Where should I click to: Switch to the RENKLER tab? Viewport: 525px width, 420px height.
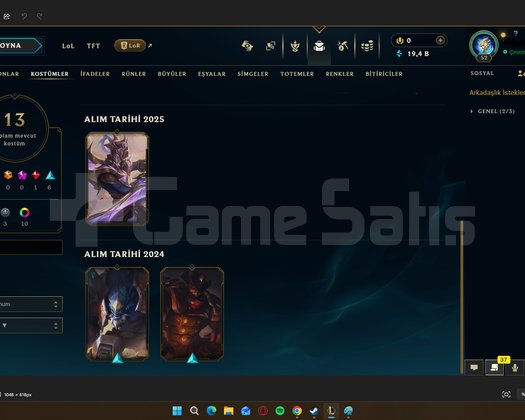340,74
